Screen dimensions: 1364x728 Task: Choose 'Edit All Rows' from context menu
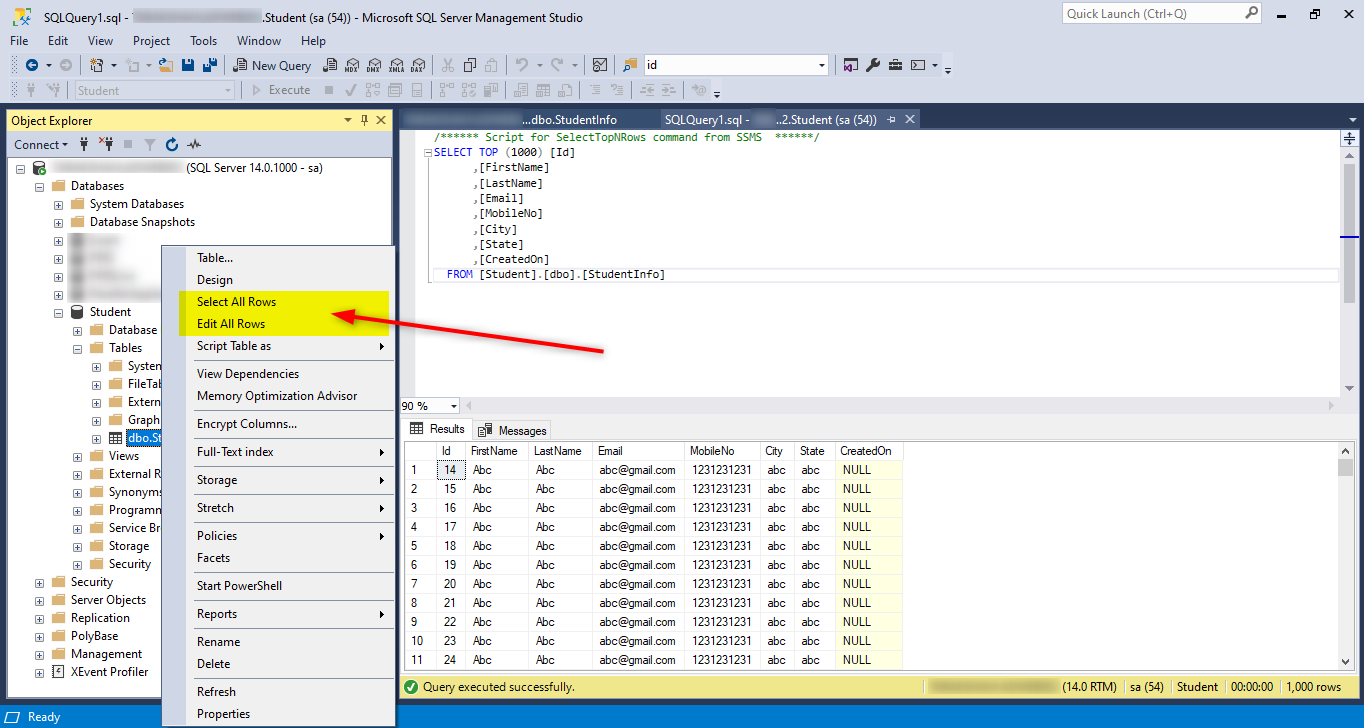232,323
